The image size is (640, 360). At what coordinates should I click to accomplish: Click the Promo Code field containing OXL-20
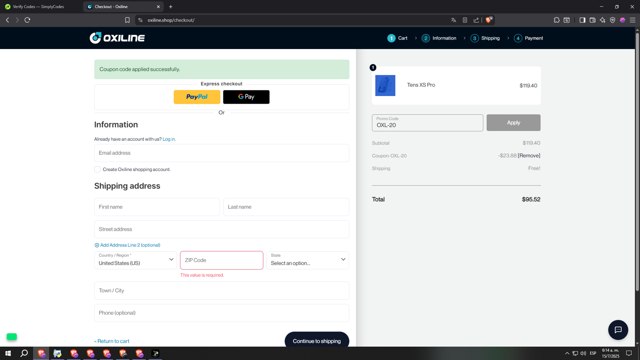427,123
